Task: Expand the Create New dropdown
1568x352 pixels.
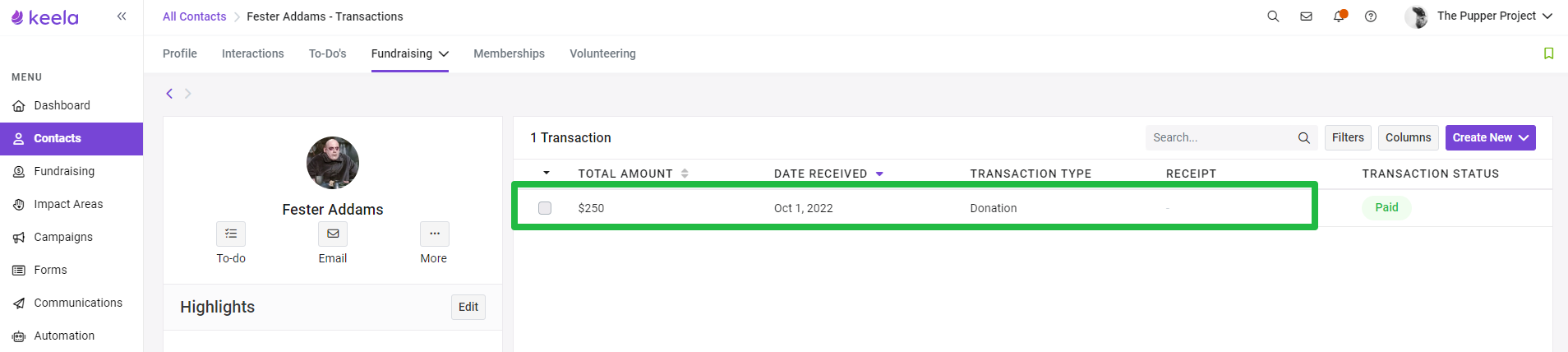Action: point(1491,138)
